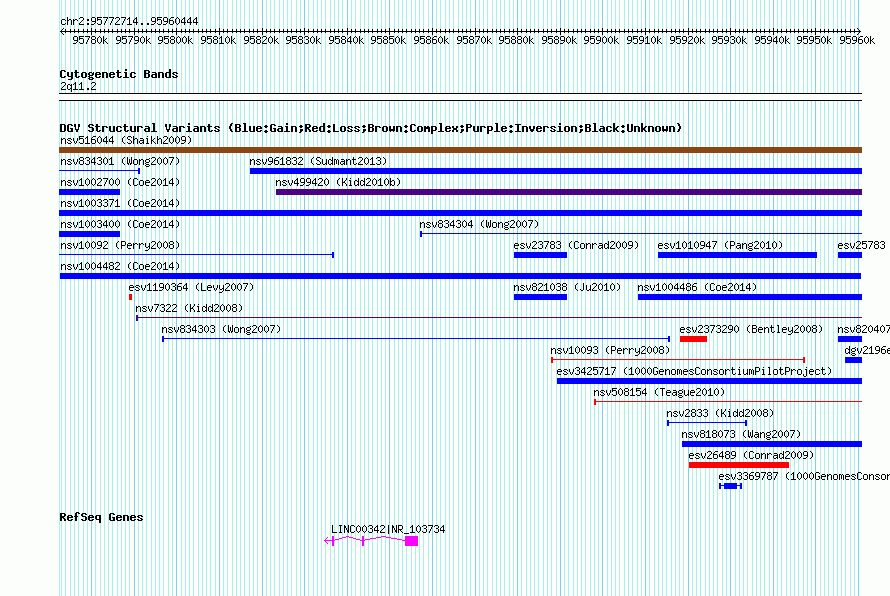890x596 pixels.
Task: Open the nsv1004482 (Coe2014) variant label
Action: (120, 266)
